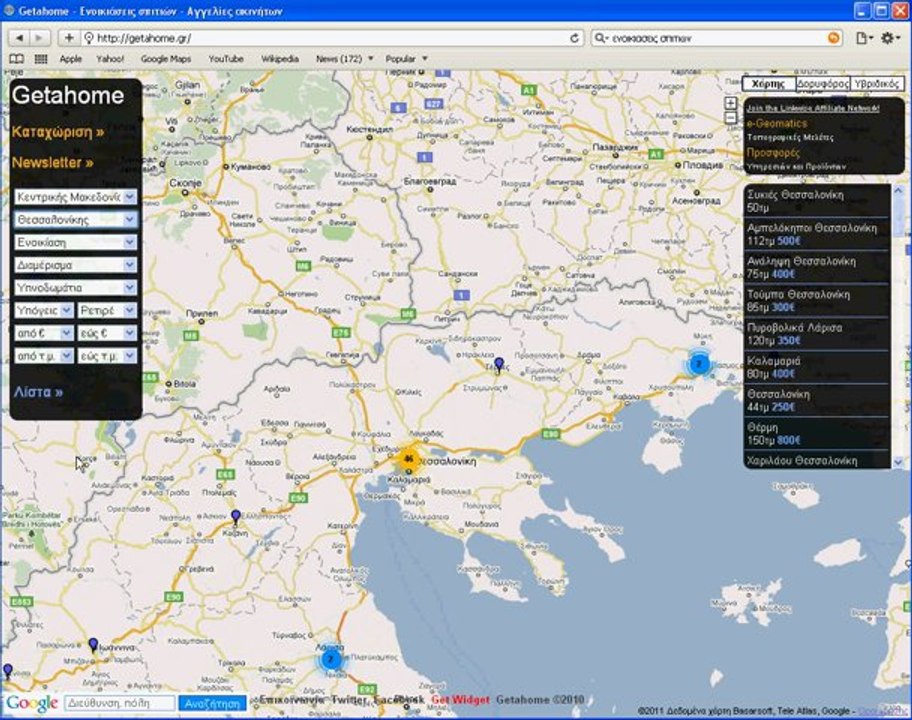Open region dropdown Κεντρικής Μακεδονίας
912x720 pixels.
76,197
